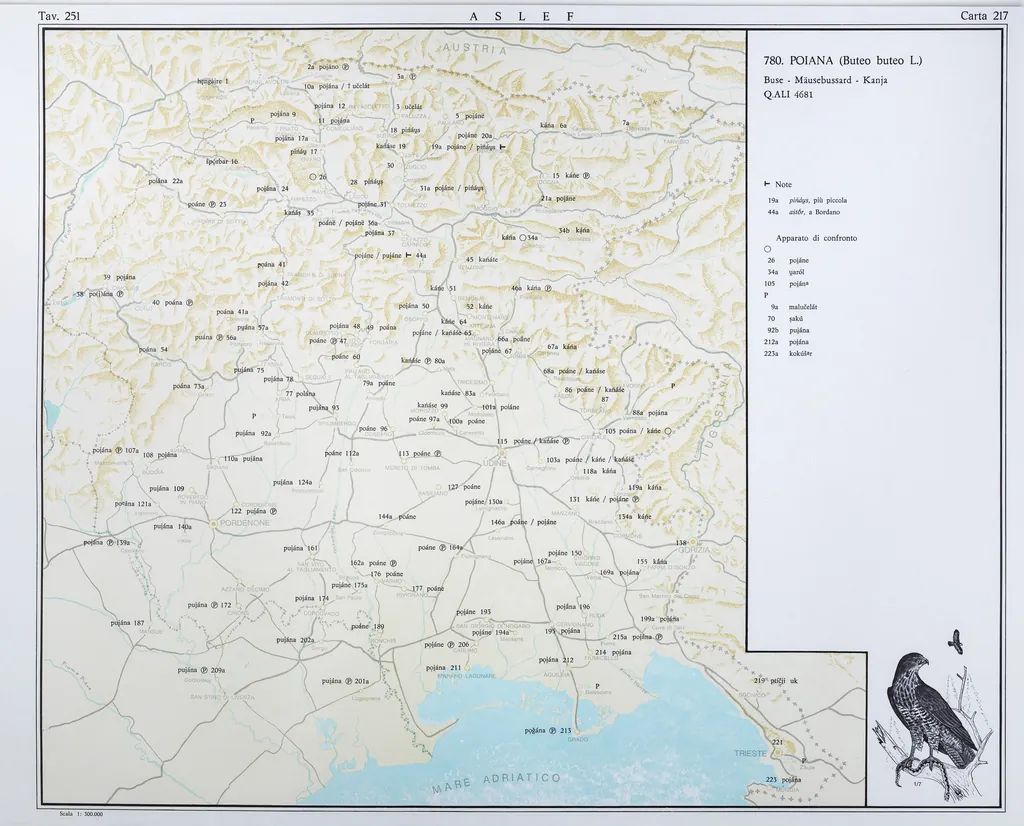Click the small flying bird drawing
1024x826 pixels.
[x=956, y=641]
